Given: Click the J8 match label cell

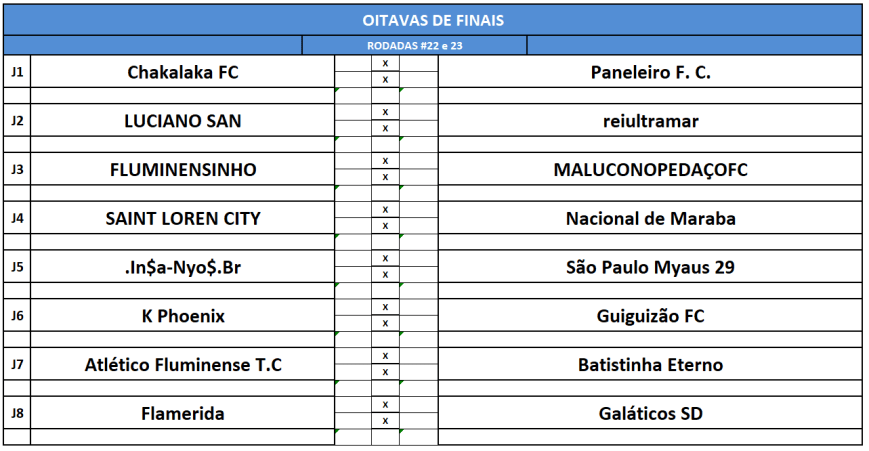Looking at the screenshot, I should [17, 413].
